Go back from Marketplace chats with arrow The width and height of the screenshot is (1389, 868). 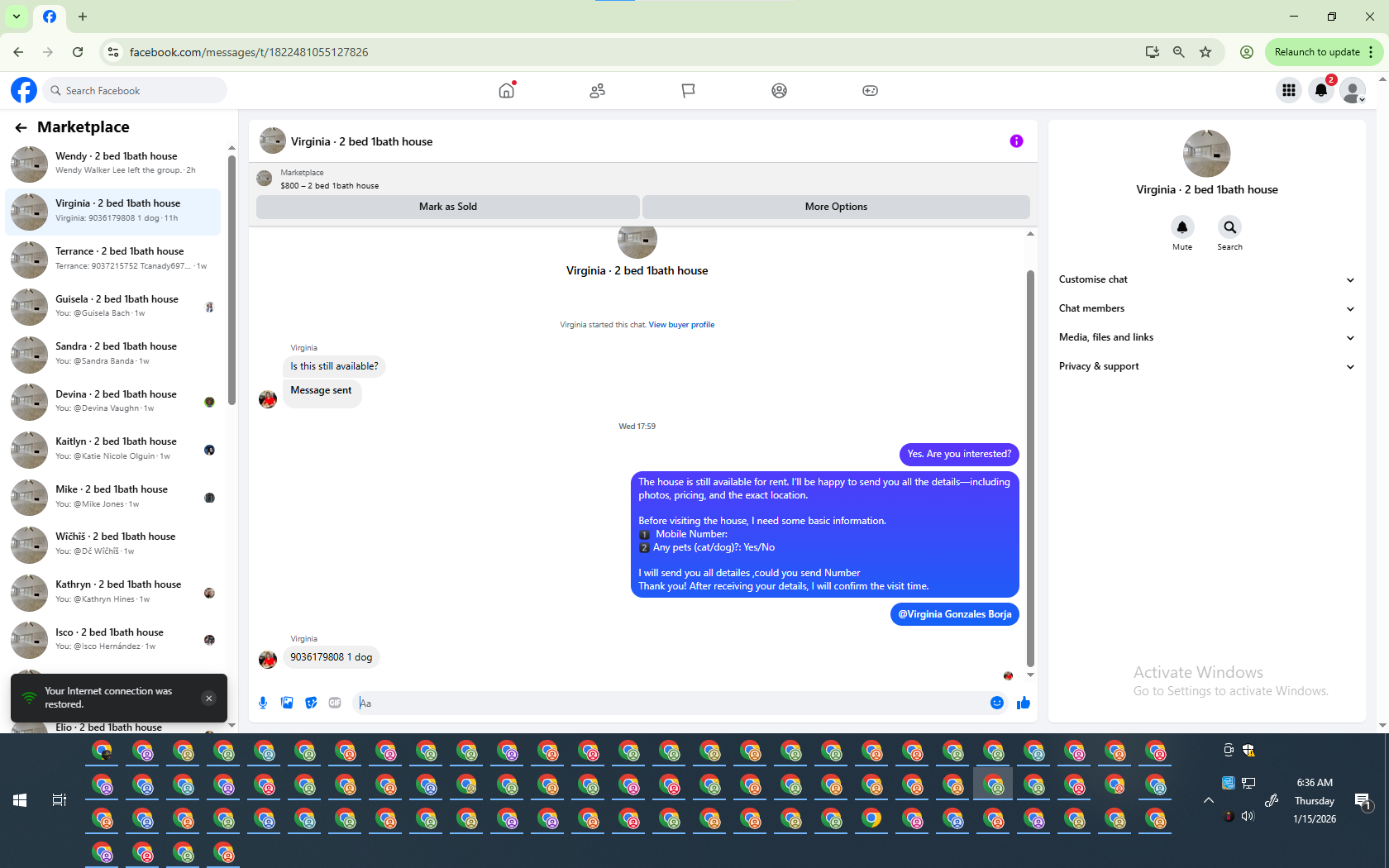(x=21, y=127)
